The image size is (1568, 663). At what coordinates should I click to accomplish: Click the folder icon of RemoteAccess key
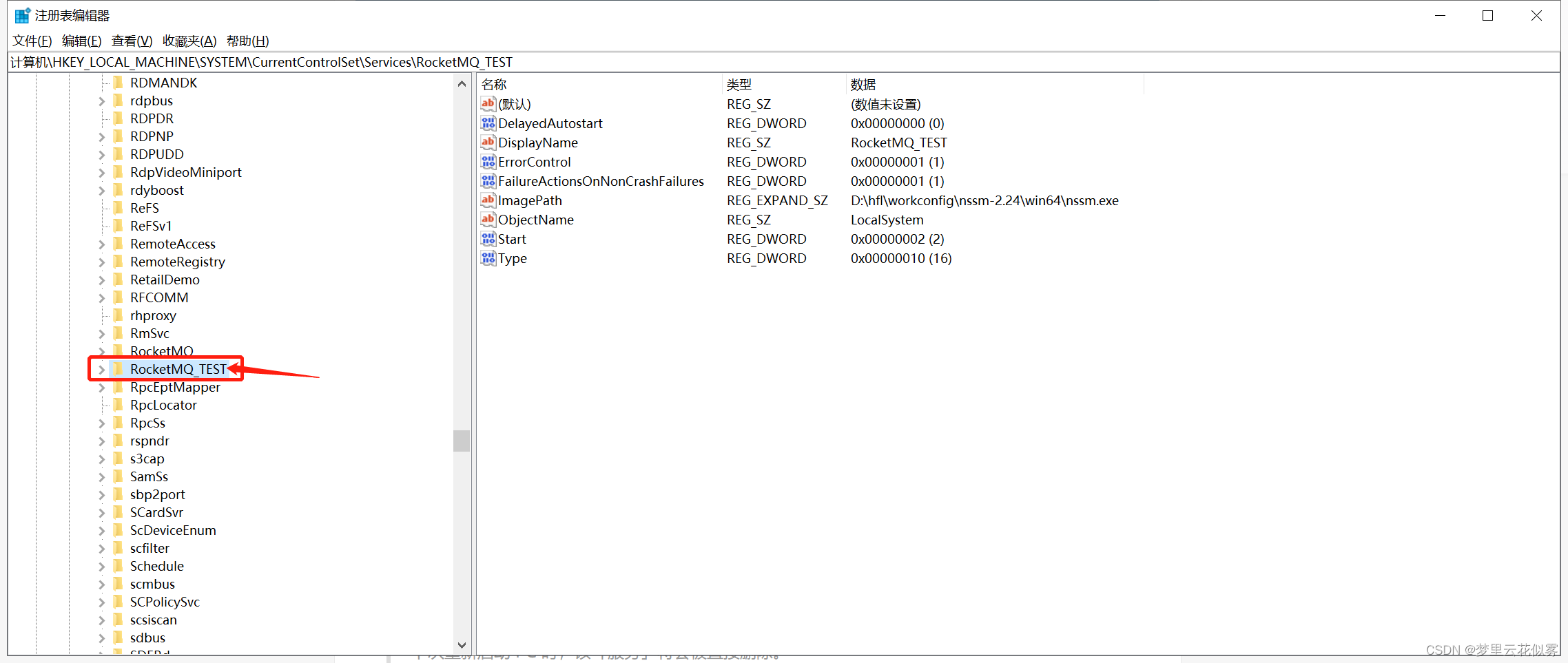tap(118, 244)
